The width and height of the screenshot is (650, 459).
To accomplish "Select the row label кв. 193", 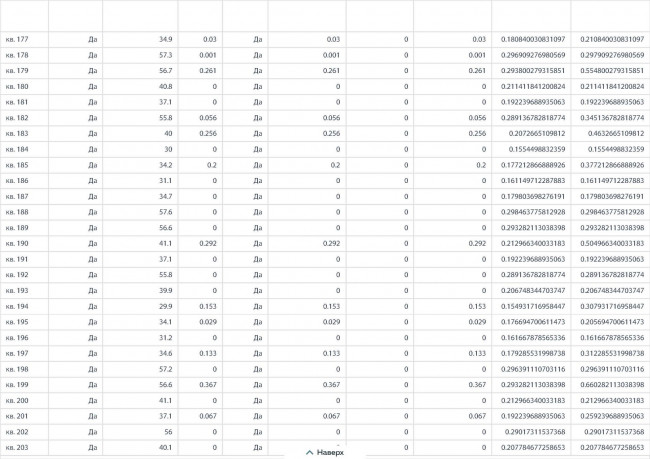I will coord(17,291).
